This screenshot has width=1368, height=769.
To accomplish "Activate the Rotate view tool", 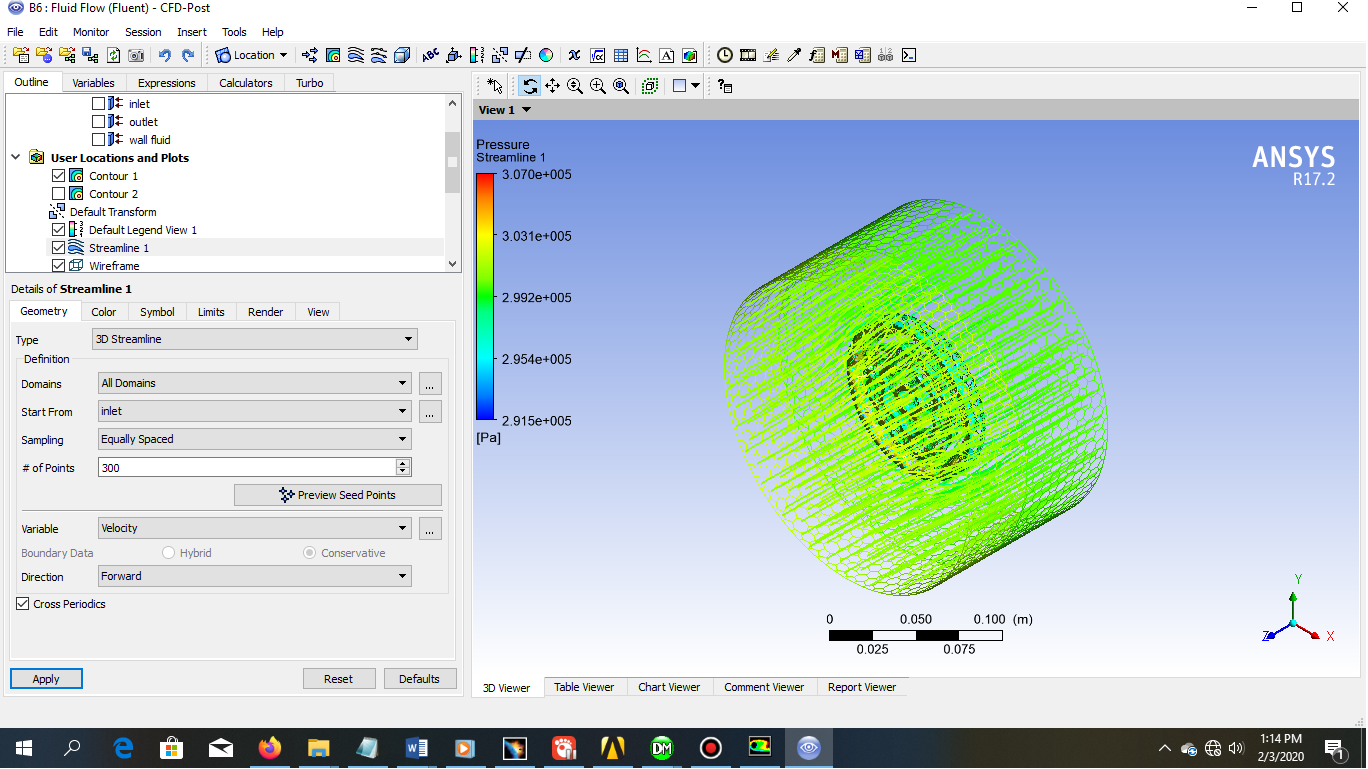I will (x=531, y=86).
